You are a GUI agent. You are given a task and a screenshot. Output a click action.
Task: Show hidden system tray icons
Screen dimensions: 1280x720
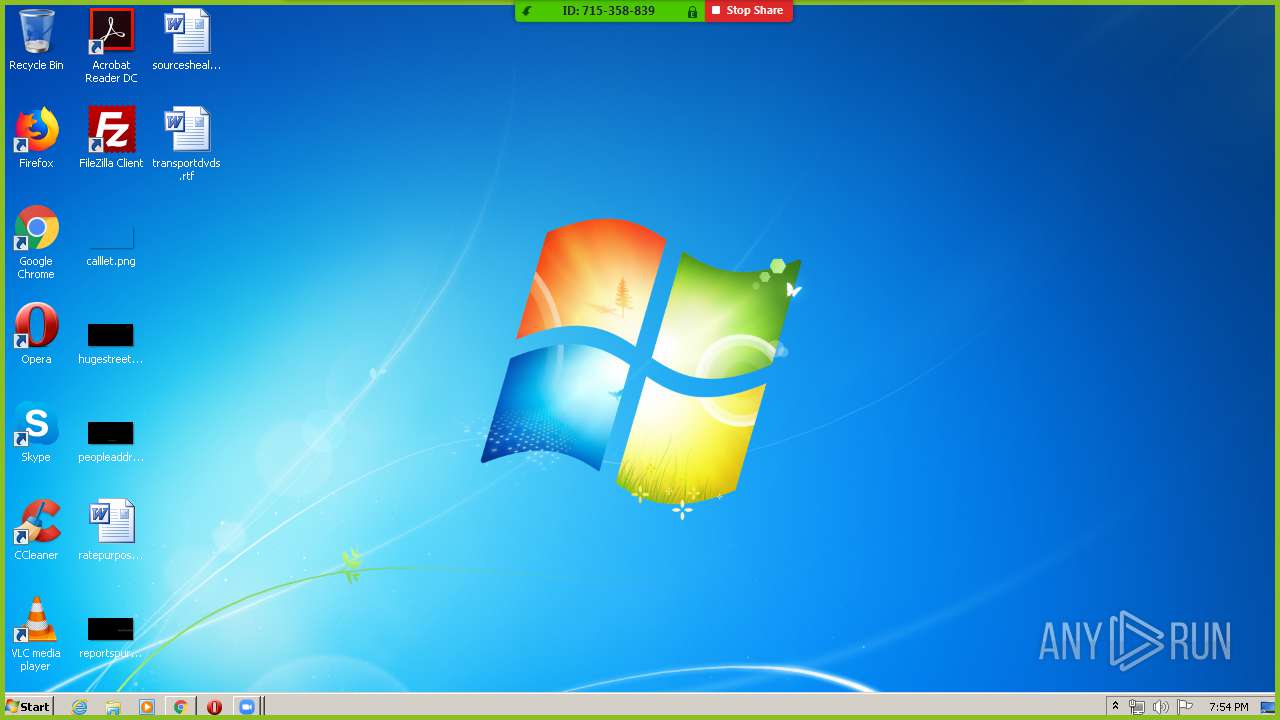tap(1115, 707)
